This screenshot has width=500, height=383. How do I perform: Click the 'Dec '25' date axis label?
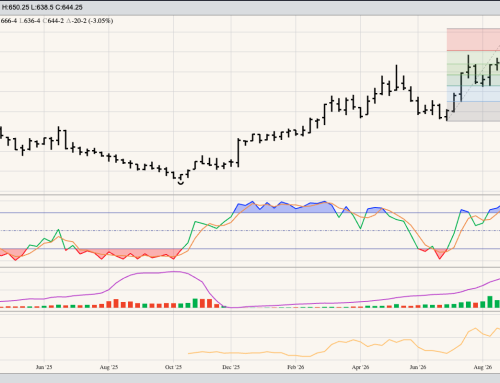(x=231, y=367)
